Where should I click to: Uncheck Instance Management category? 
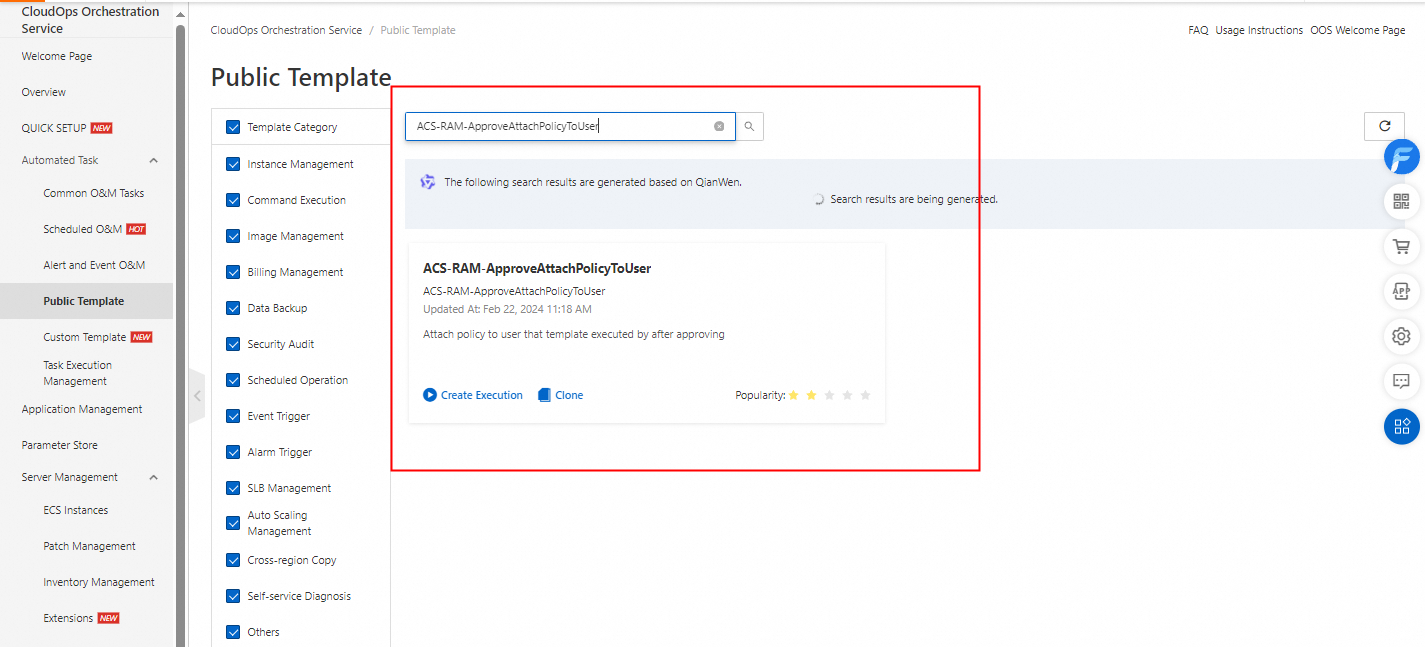pos(233,164)
